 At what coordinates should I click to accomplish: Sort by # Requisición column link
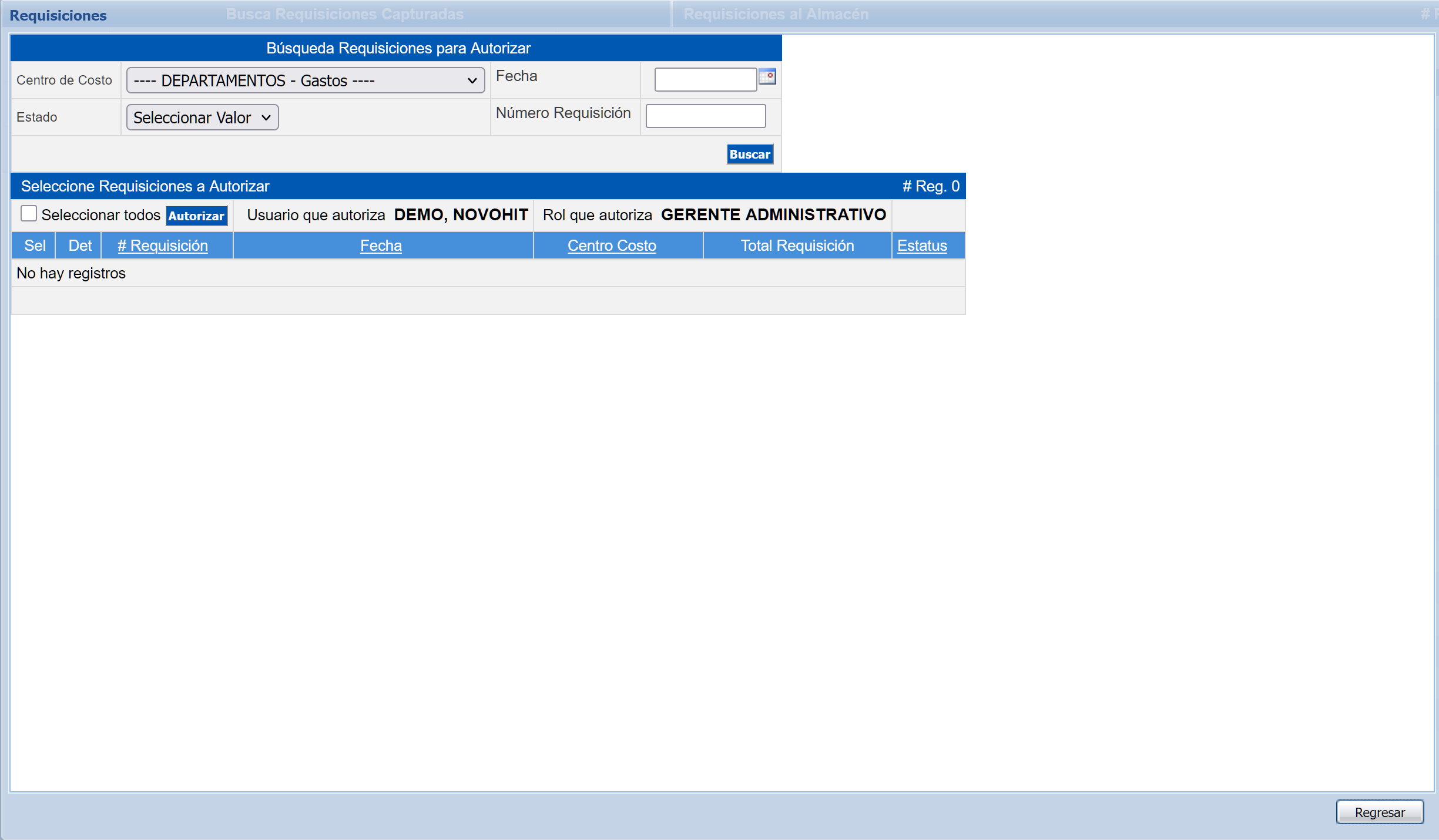[x=163, y=246]
